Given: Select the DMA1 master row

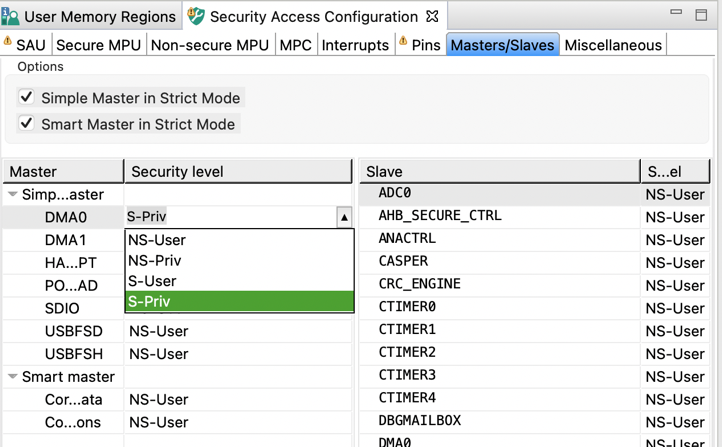Looking at the screenshot, I should coord(64,240).
